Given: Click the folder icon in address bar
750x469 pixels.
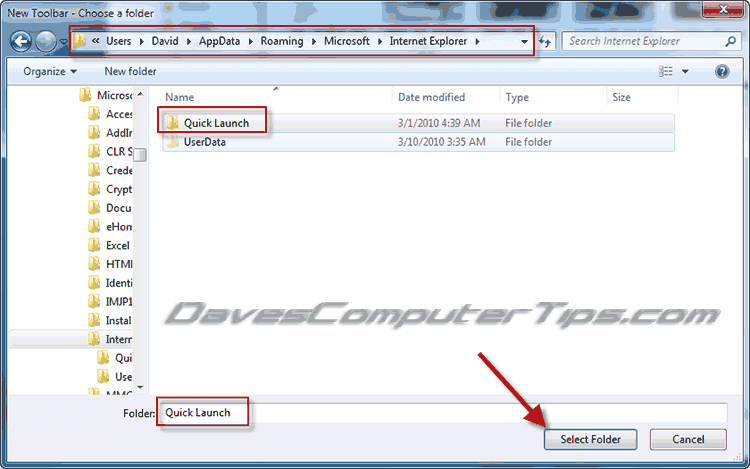Looking at the screenshot, I should tap(80, 41).
